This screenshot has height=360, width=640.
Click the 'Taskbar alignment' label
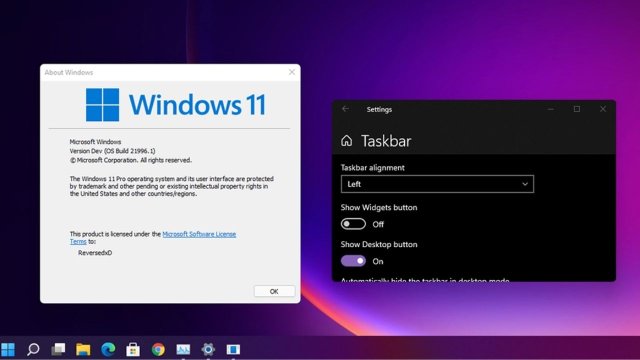(373, 168)
